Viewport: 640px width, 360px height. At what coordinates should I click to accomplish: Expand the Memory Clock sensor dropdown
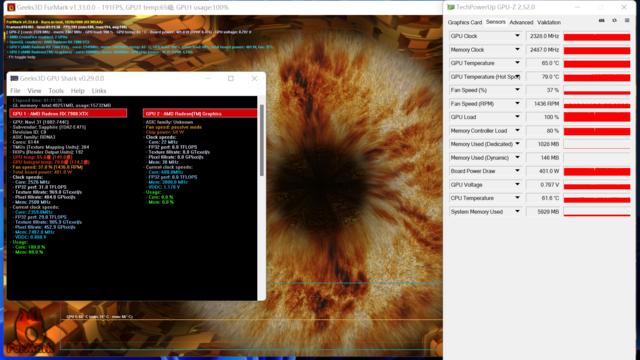pyautogui.click(x=517, y=49)
